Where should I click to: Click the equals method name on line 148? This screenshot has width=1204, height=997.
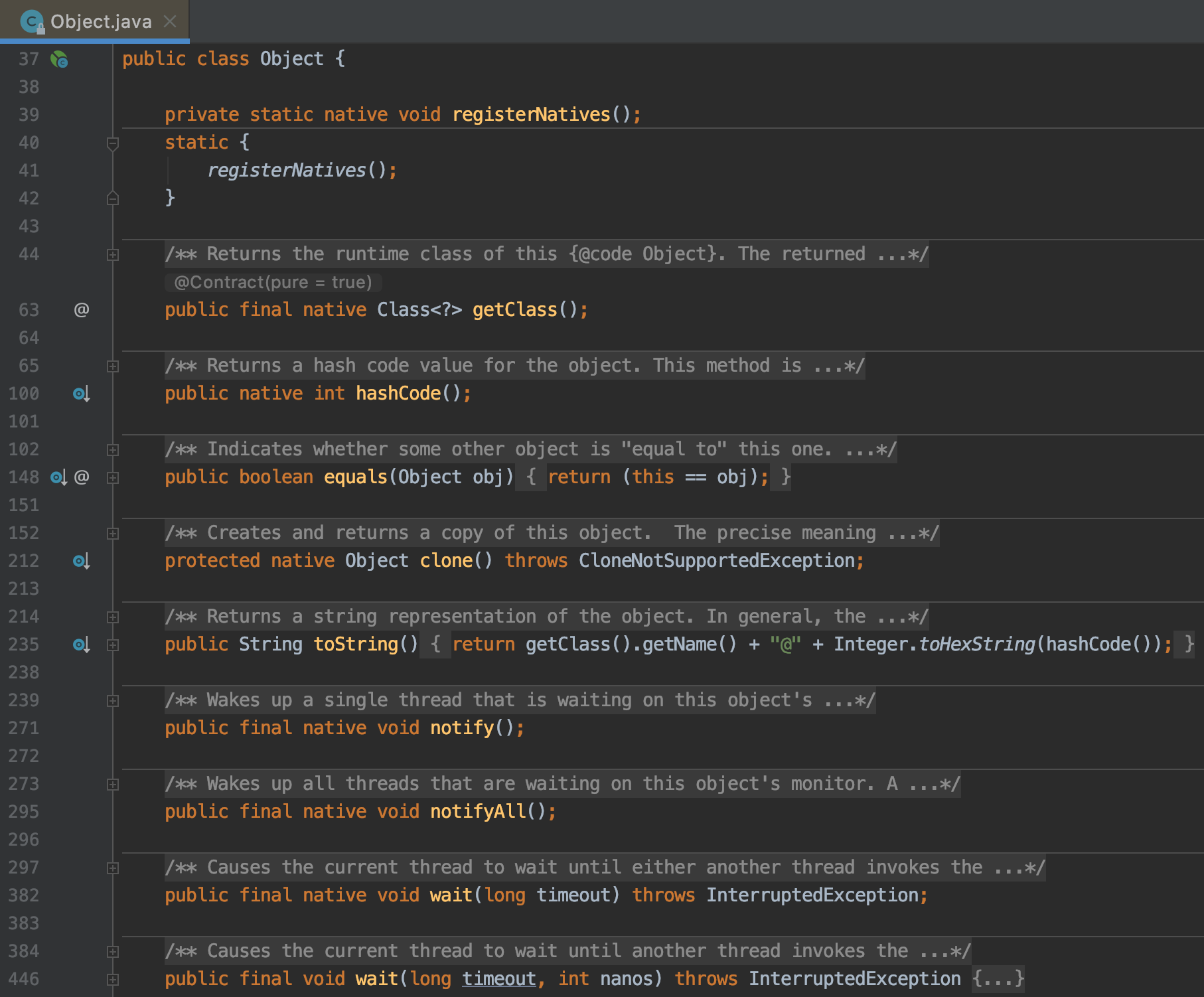(356, 477)
